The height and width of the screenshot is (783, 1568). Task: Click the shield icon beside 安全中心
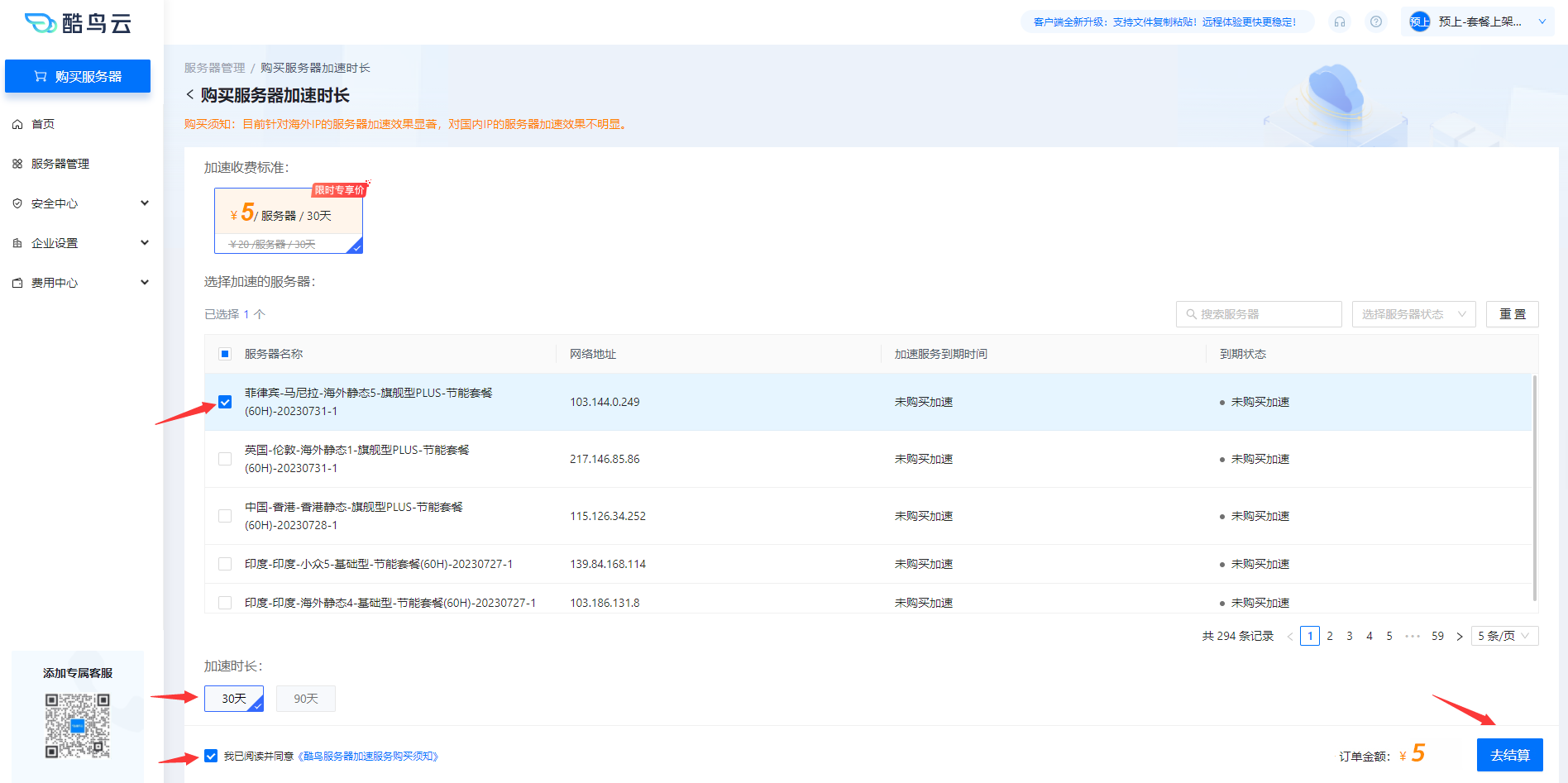17,203
